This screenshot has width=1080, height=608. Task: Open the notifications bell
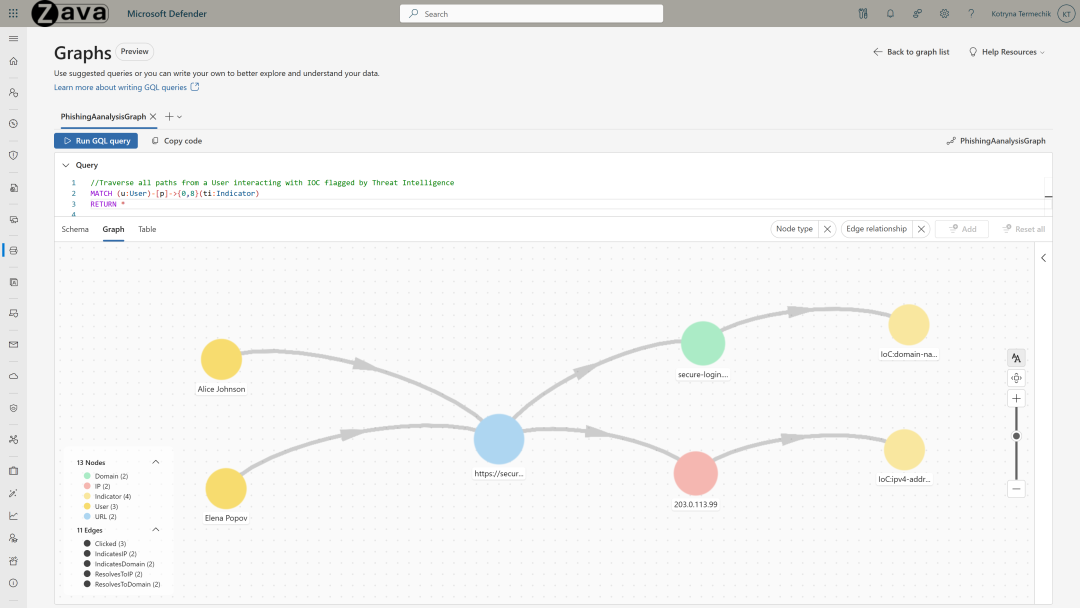[x=890, y=14]
